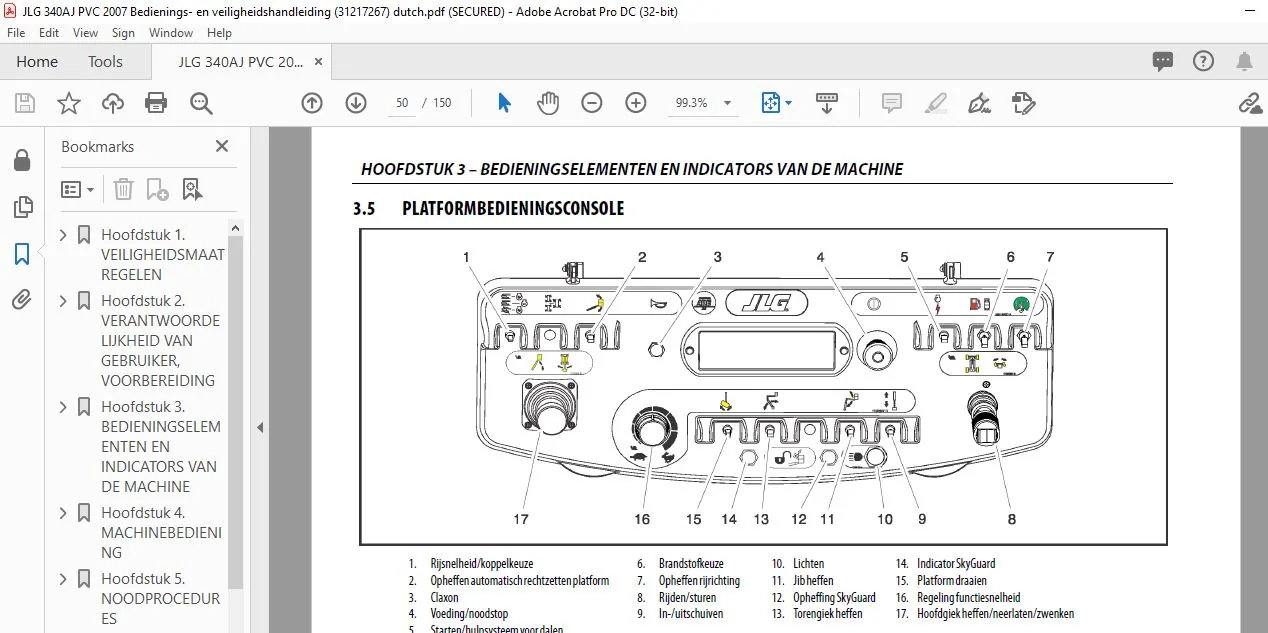Open the stamp tool icon
The image size is (1268, 633).
1022,103
